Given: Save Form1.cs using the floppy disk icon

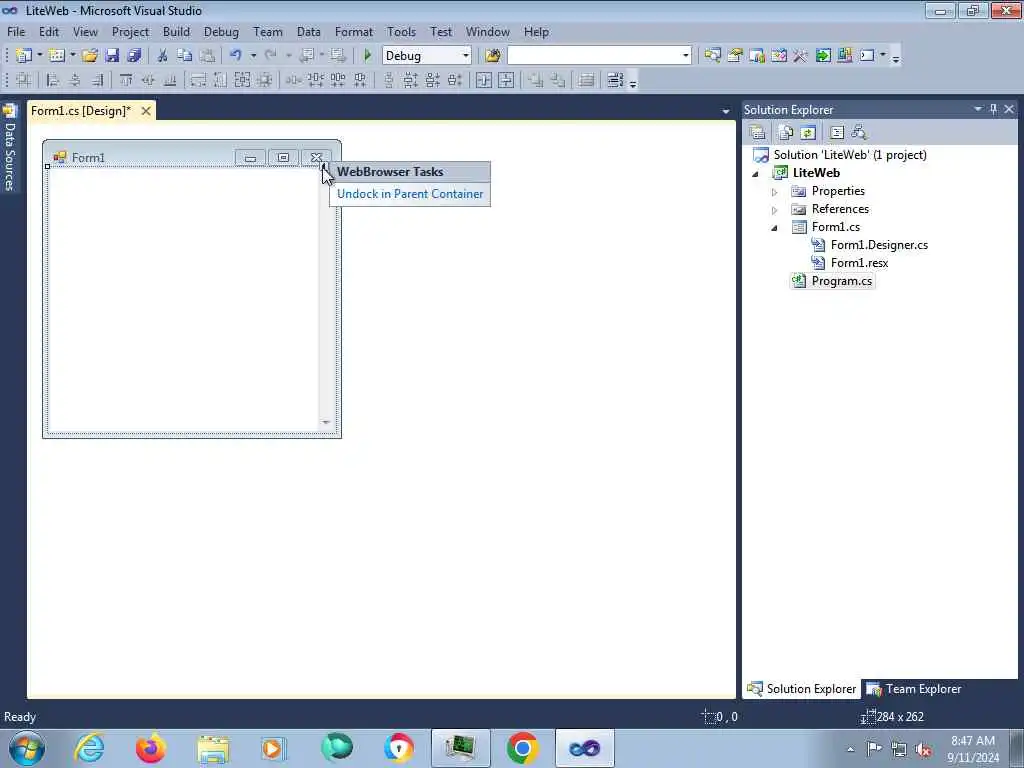Looking at the screenshot, I should pos(112,56).
